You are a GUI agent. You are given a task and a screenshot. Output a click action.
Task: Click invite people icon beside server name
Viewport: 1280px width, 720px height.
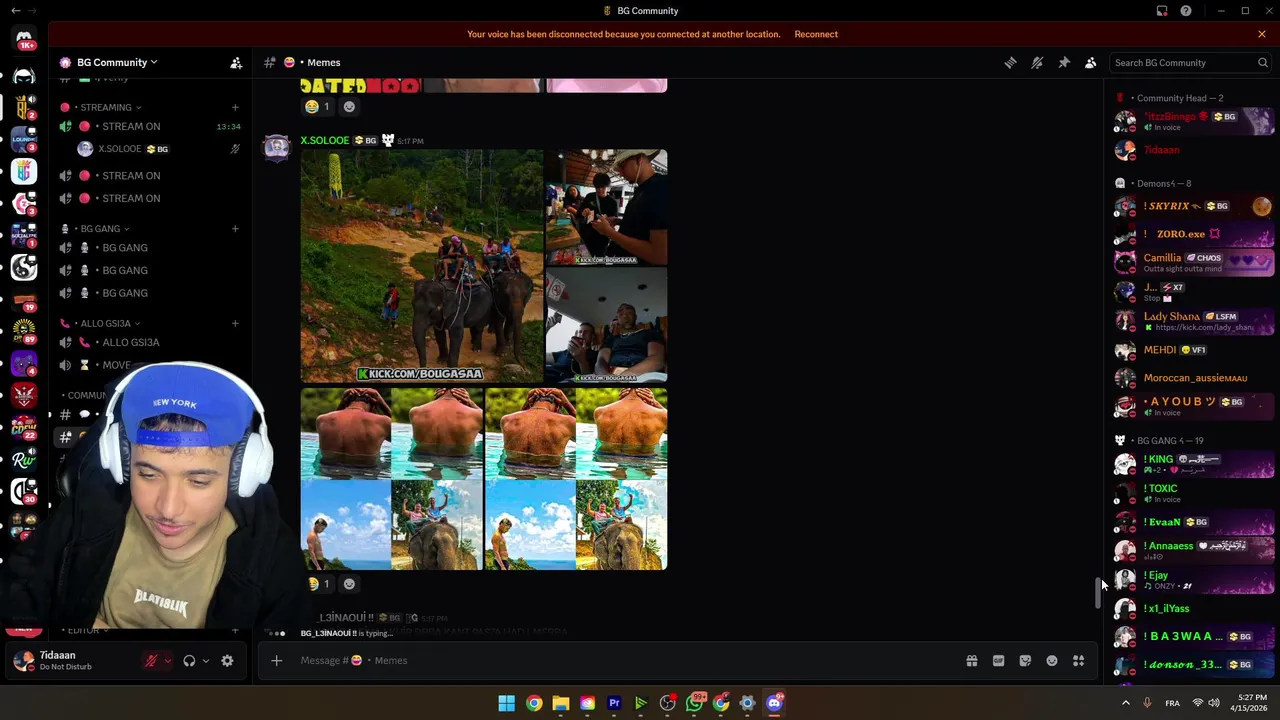coord(236,62)
